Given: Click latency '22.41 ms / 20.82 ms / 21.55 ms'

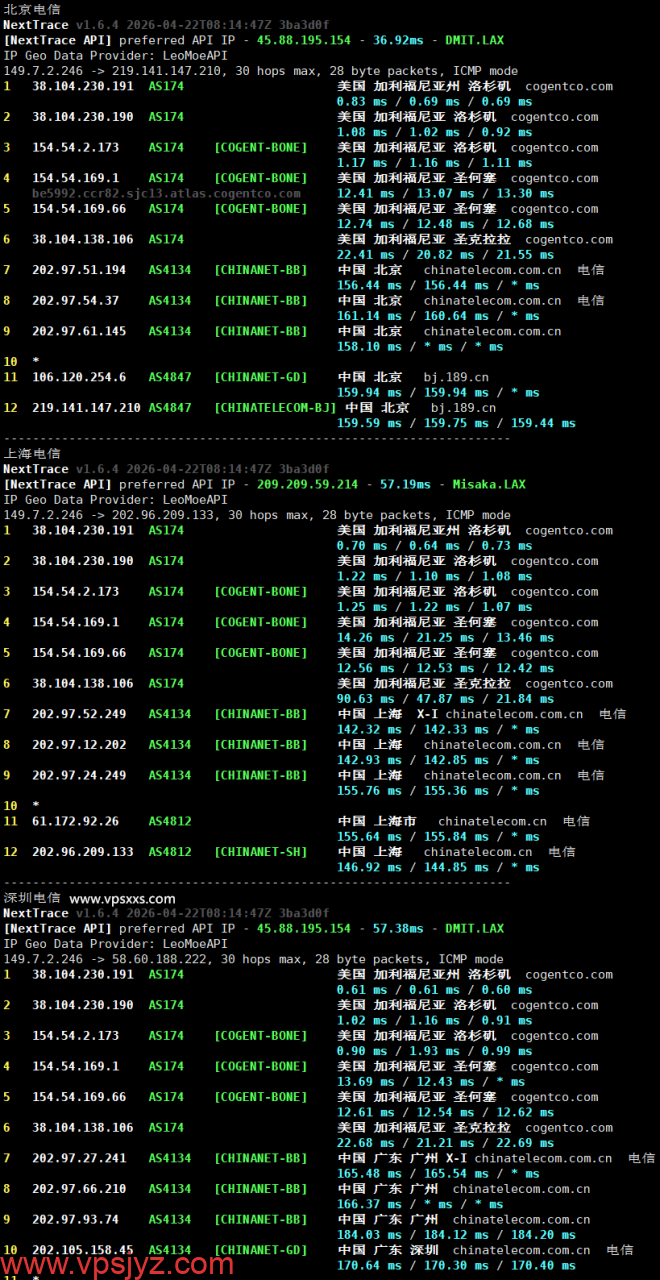Looking at the screenshot, I should click(x=446, y=255).
